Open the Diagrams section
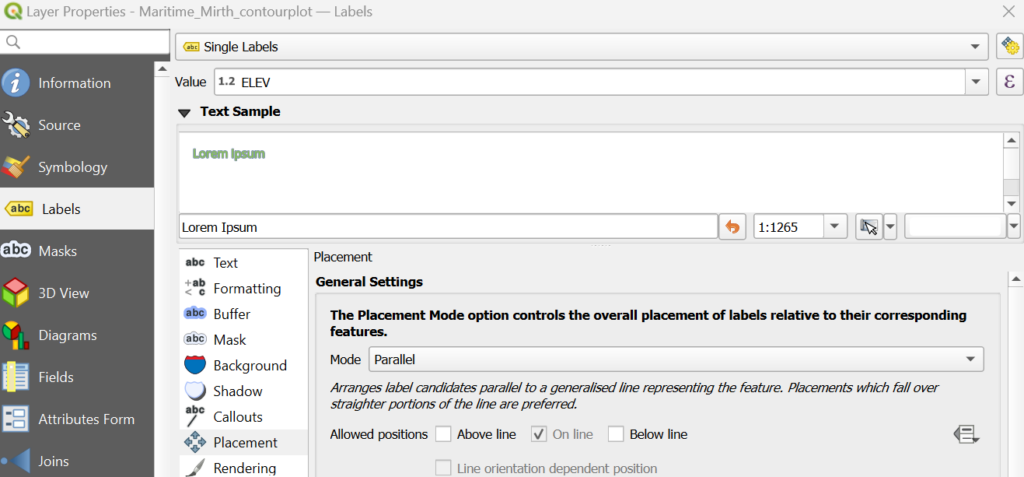Screen dimensions: 1024x477 [67, 335]
